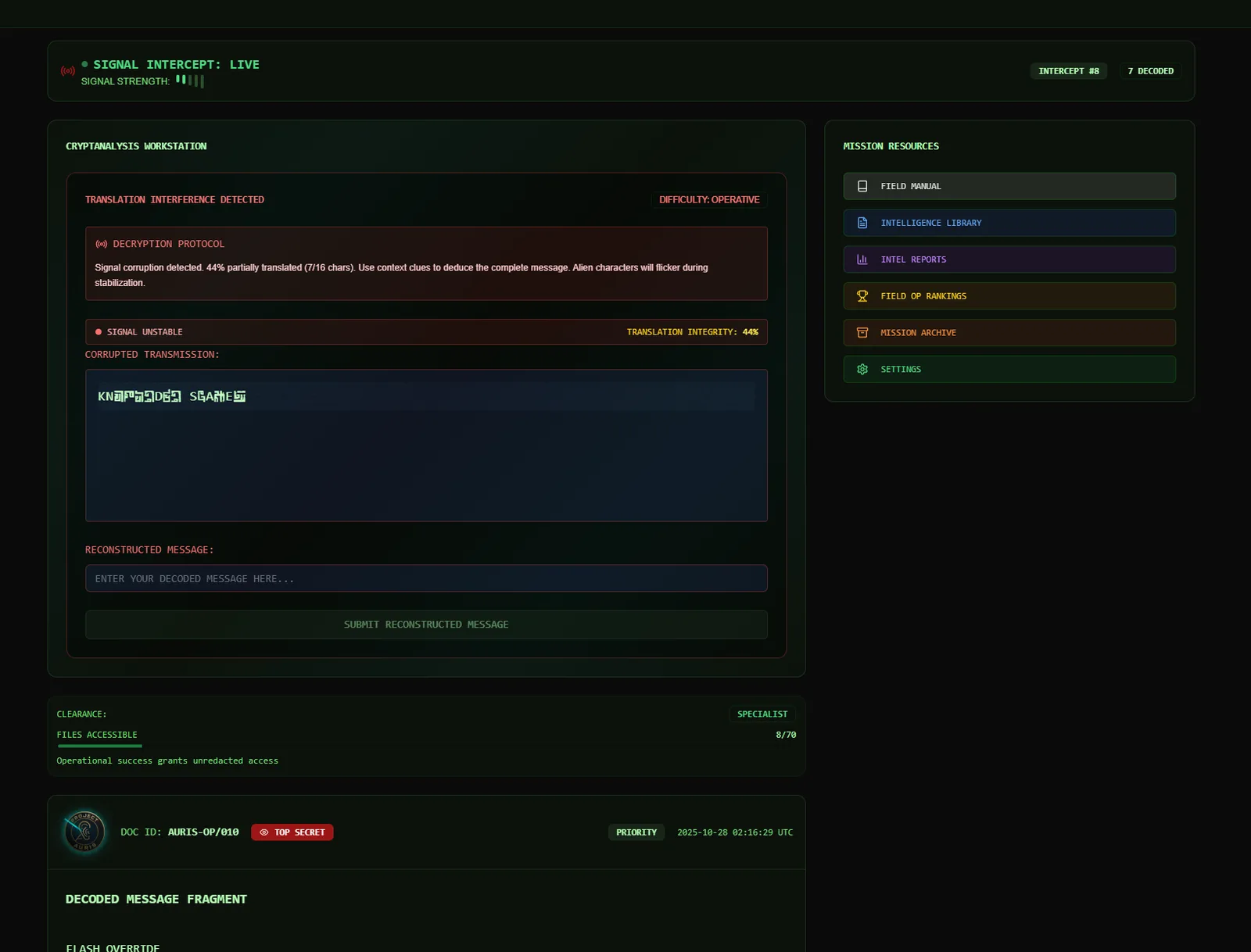Image resolution: width=1251 pixels, height=952 pixels.
Task: Click the Priority tag
Action: (636, 832)
